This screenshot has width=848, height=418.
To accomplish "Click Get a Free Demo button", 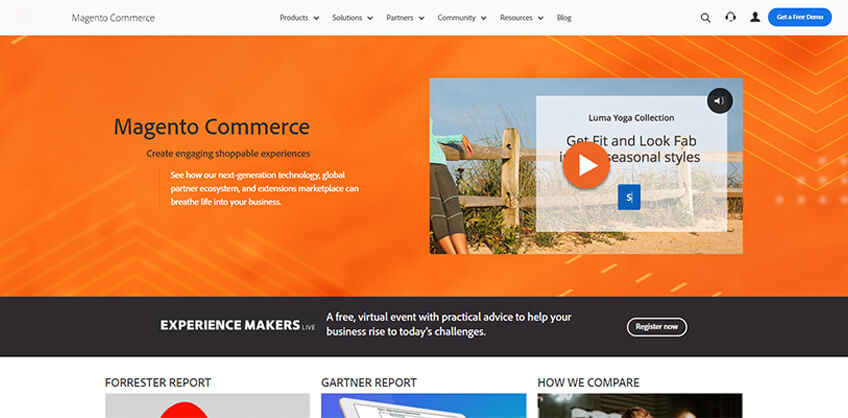I will 800,17.
